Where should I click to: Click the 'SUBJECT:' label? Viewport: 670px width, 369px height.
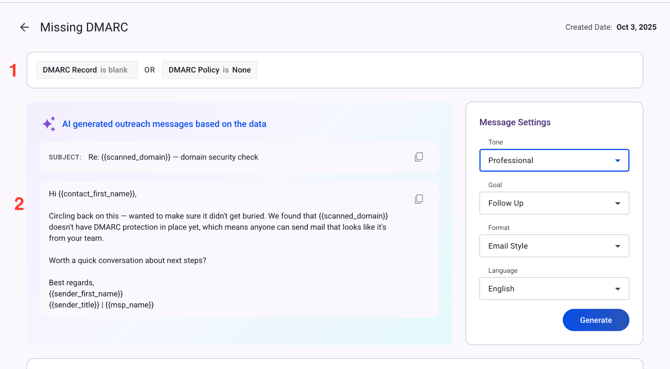(x=65, y=157)
